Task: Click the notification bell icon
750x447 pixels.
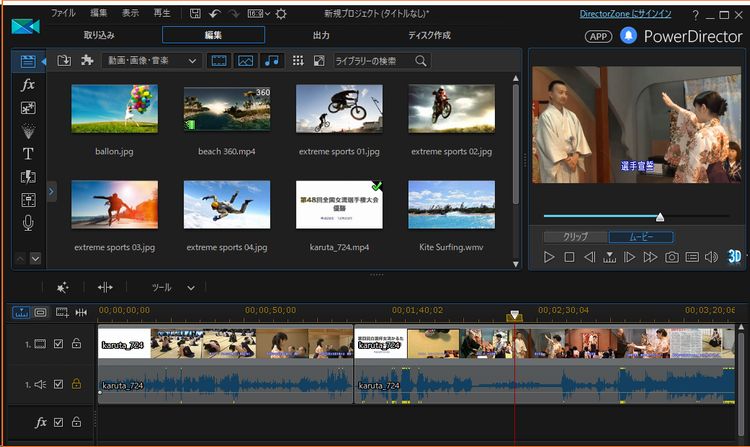Action: (x=629, y=35)
